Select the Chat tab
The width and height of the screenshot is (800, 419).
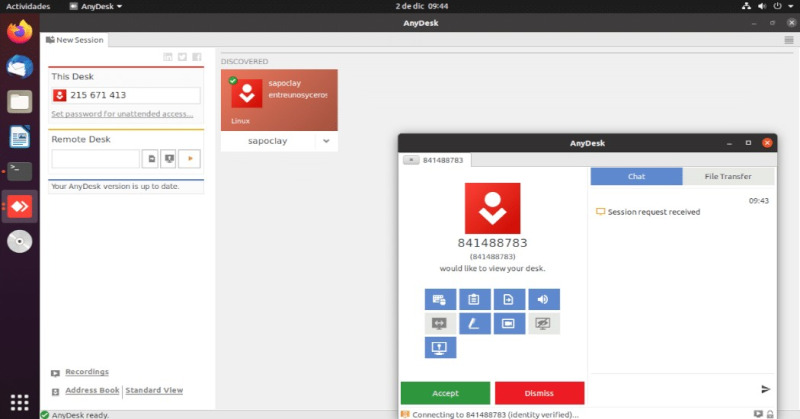[636, 177]
